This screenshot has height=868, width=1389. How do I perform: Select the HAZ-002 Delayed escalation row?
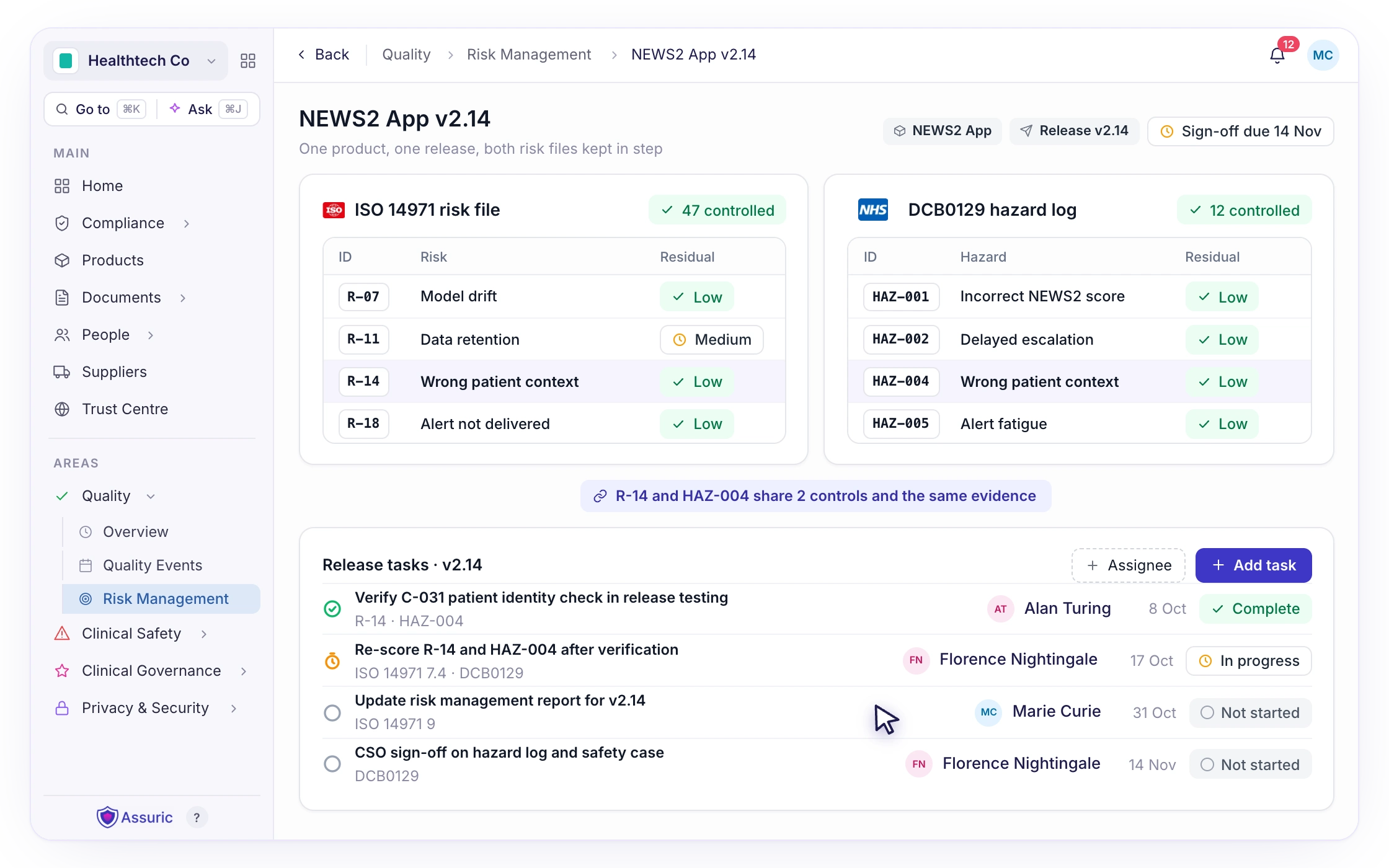coord(1079,339)
